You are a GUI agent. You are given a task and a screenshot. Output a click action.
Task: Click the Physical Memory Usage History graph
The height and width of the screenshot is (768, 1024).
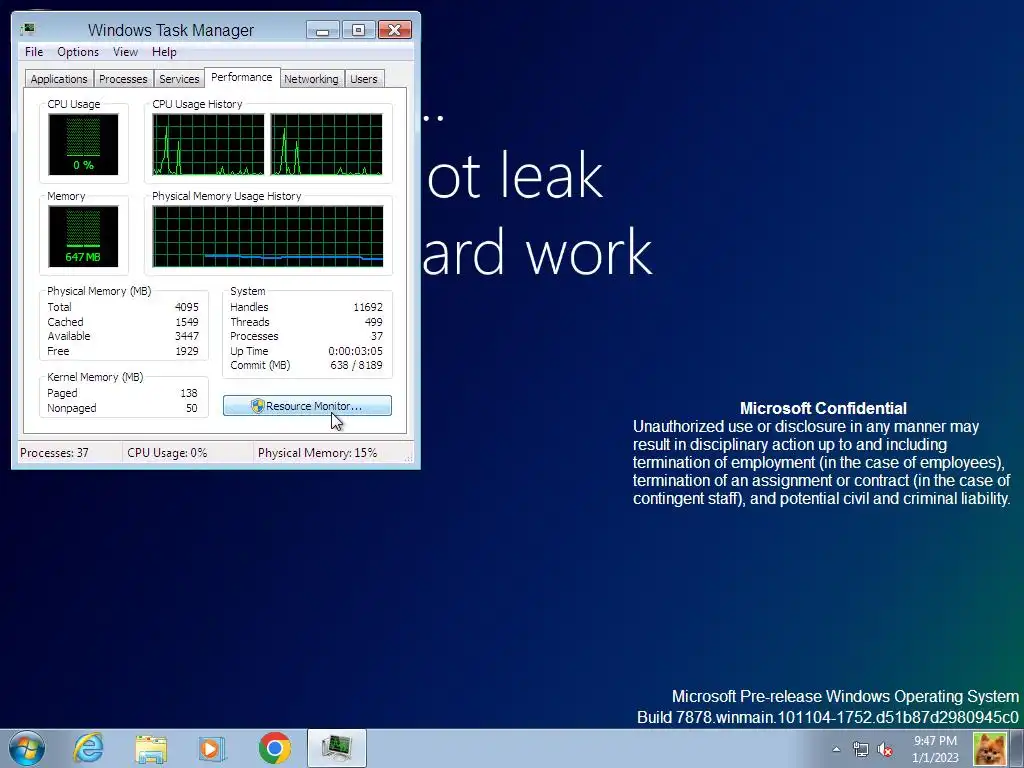point(268,236)
